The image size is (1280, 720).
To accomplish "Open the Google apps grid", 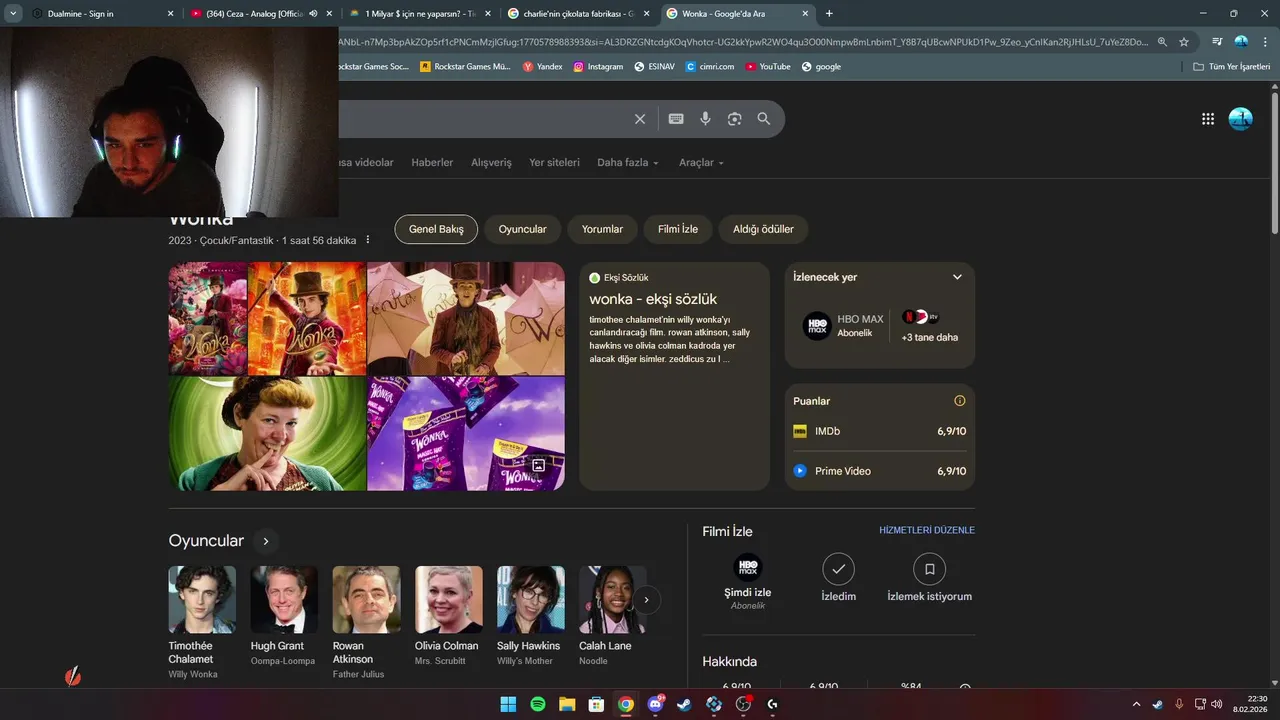I will pos(1208,119).
